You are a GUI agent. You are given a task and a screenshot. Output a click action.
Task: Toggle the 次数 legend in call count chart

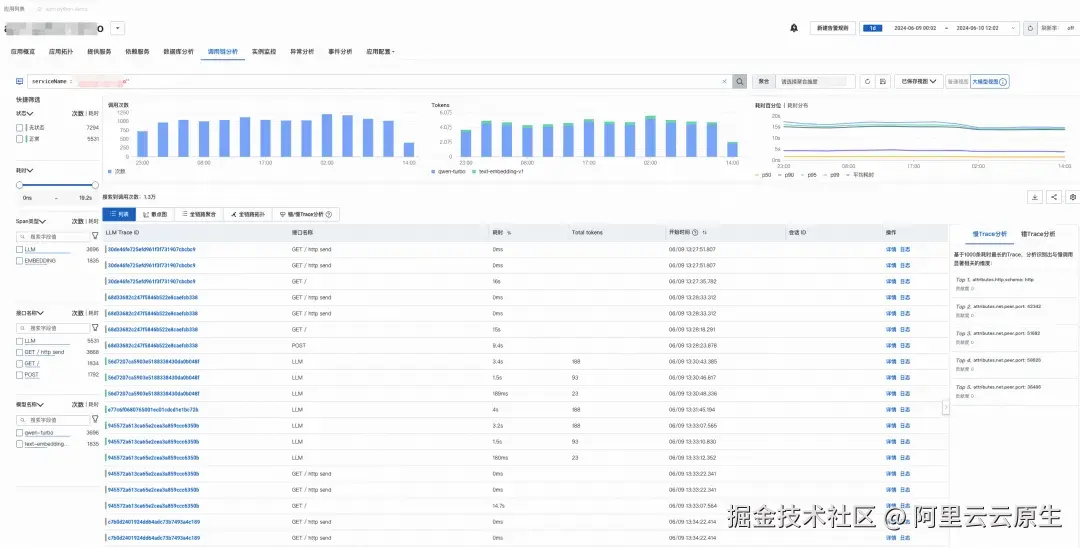pyautogui.click(x=117, y=171)
